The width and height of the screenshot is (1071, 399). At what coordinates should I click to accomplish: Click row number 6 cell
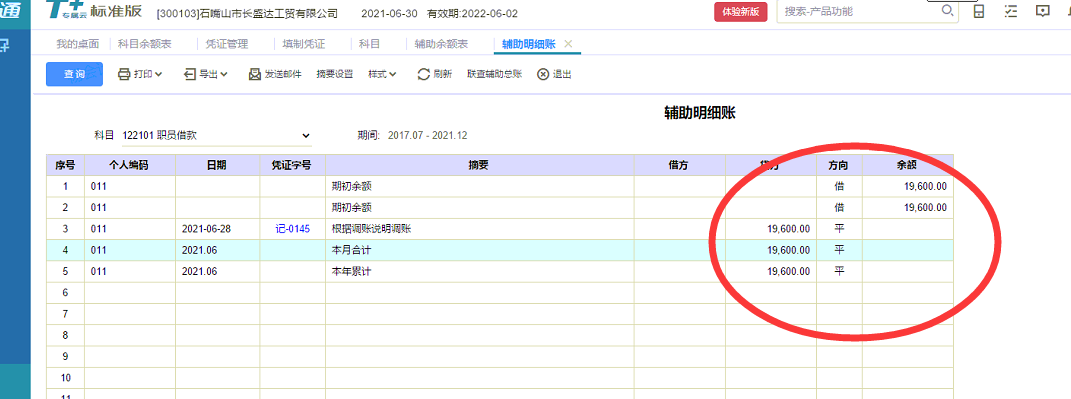[x=66, y=292]
